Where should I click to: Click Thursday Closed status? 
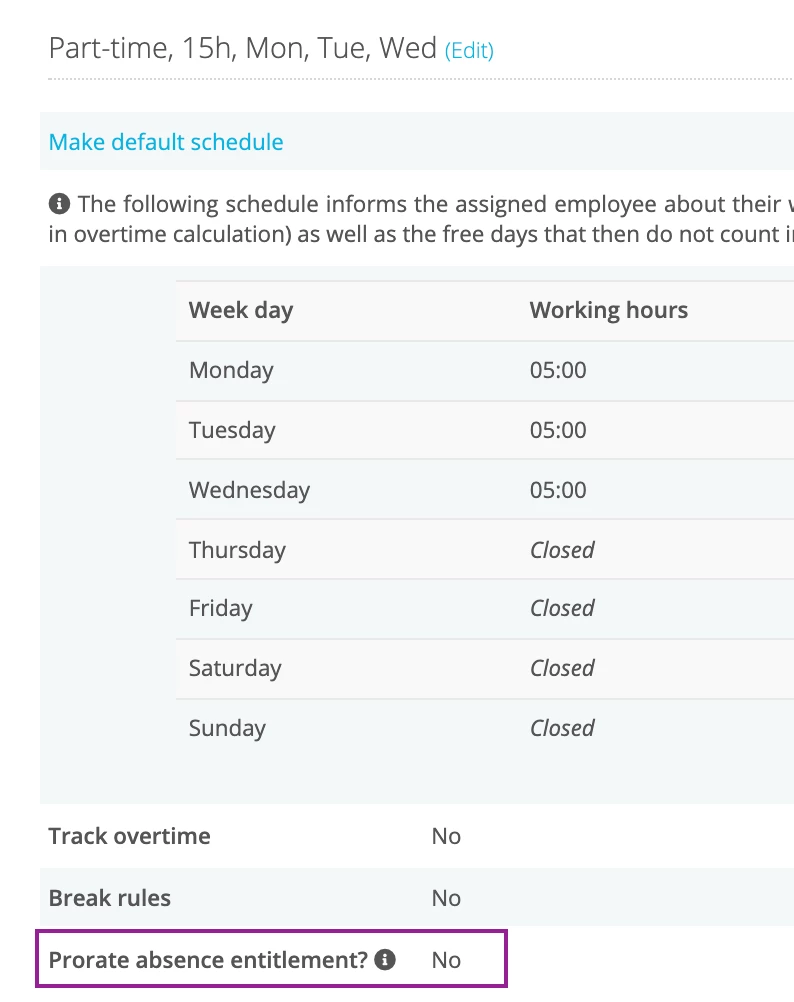562,550
